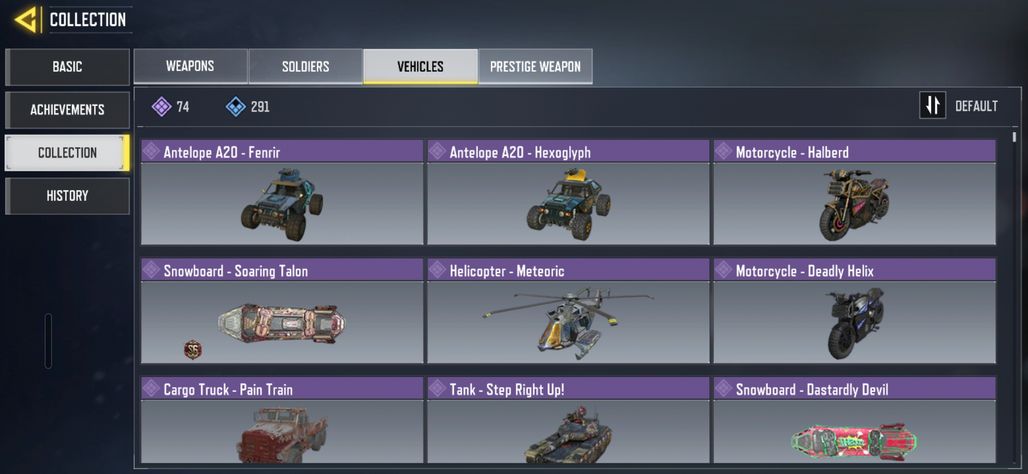Viewport: 1028px width, 474px height.
Task: Click the sort order arrows icon
Action: (x=932, y=106)
